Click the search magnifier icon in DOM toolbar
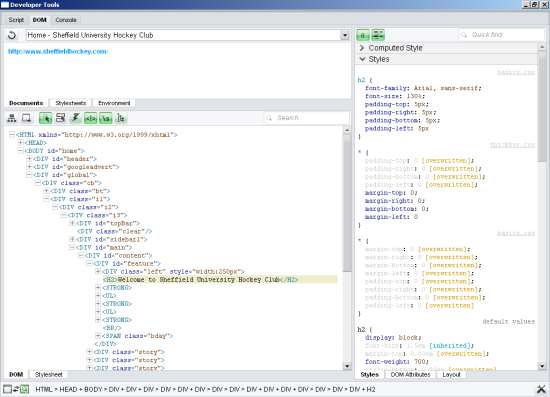The width and height of the screenshot is (550, 397). (x=269, y=118)
